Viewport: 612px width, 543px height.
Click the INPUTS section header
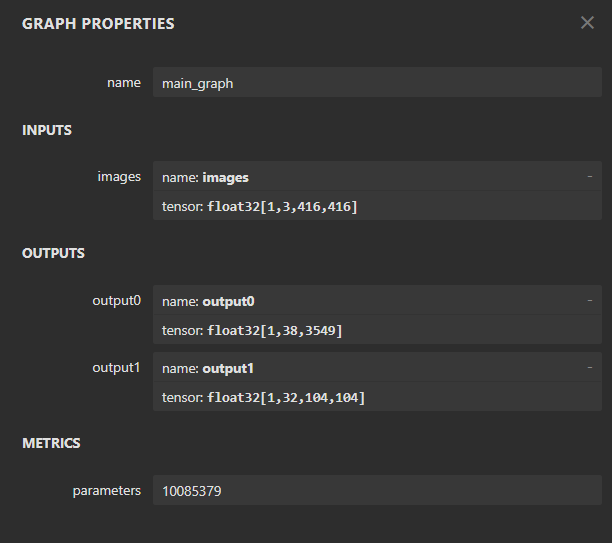(47, 130)
